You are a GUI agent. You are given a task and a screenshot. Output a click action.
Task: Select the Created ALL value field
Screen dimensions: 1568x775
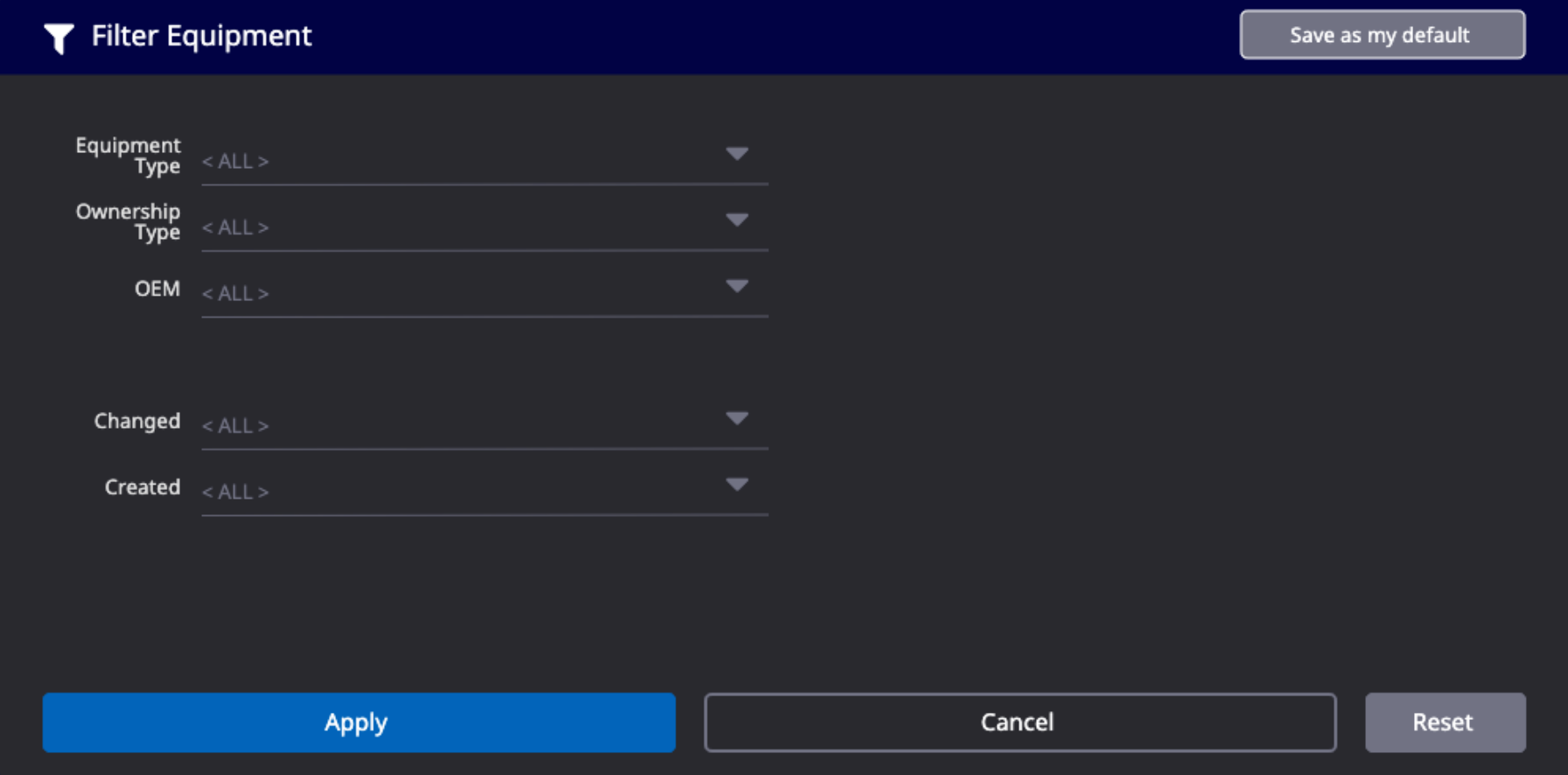[485, 492]
